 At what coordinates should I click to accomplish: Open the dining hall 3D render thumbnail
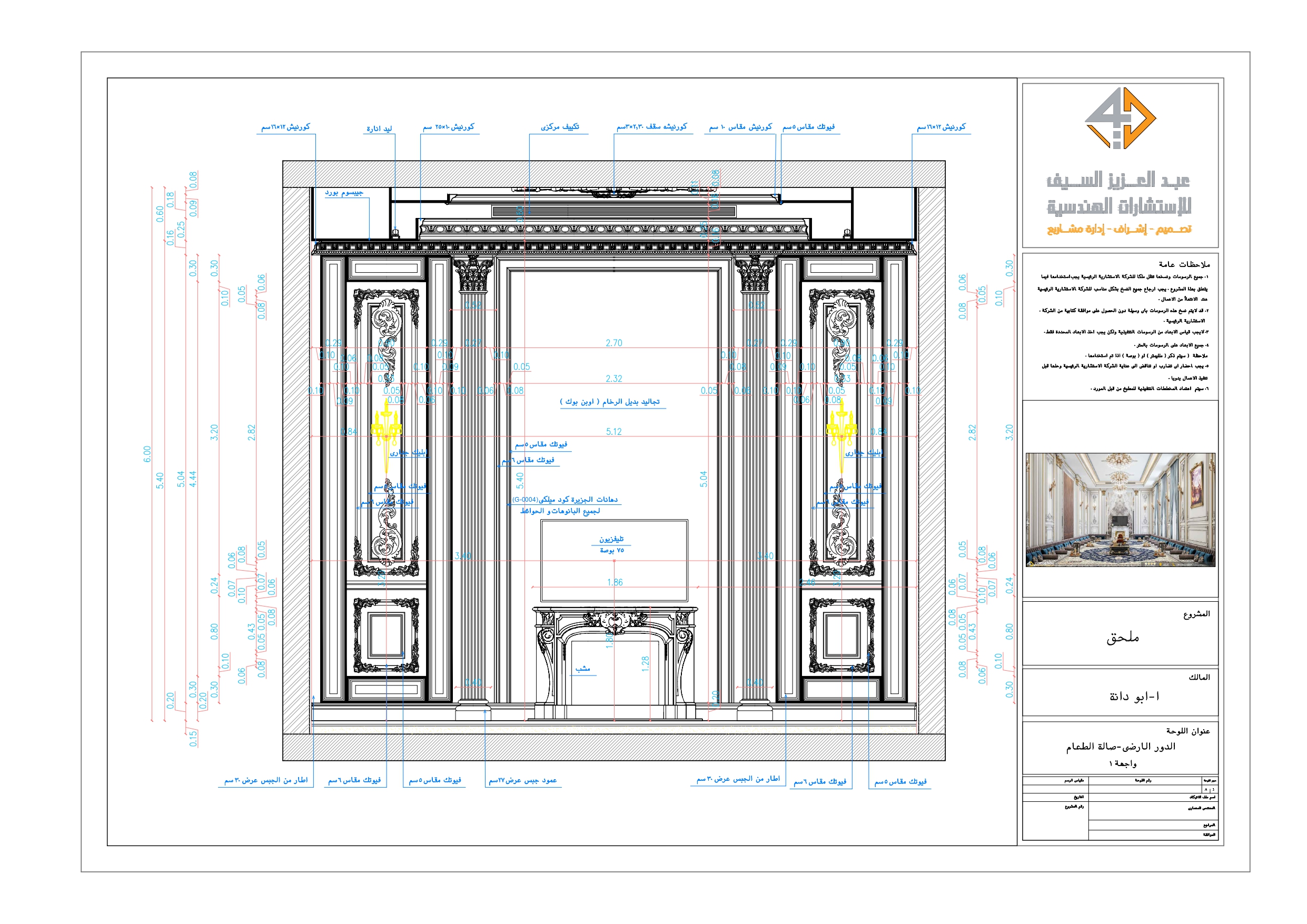pos(1120,510)
